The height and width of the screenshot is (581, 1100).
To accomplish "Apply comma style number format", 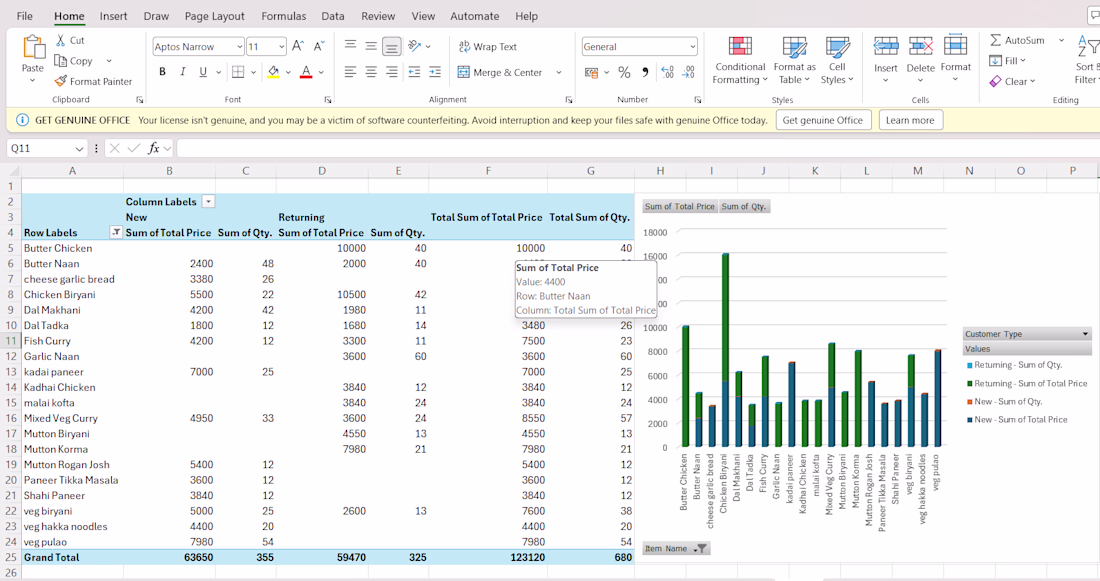I will click(x=645, y=72).
